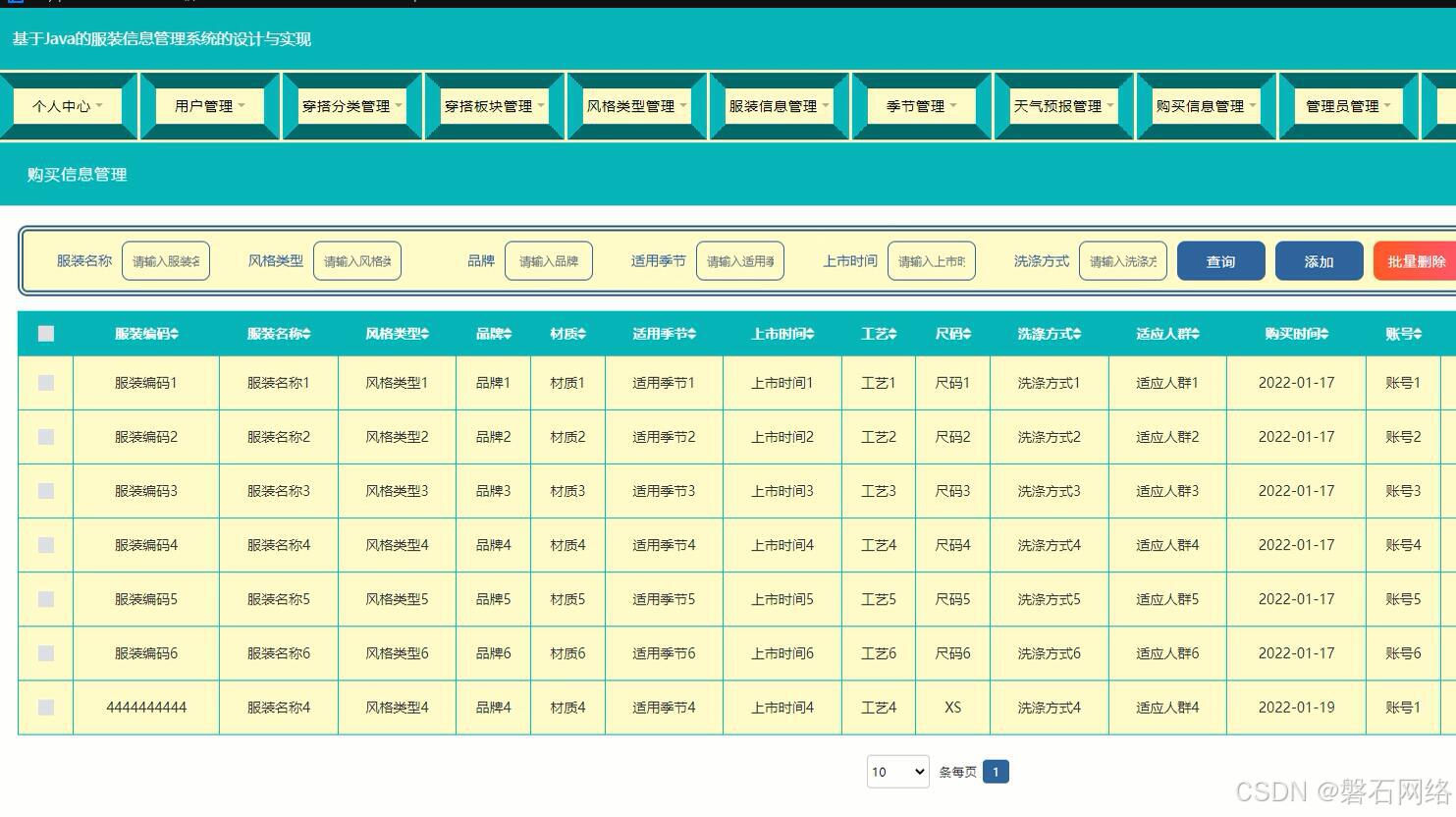Open the 穿搭分类管理 dropdown menu
Image resolution: width=1456 pixels, height=817 pixels.
[x=352, y=106]
